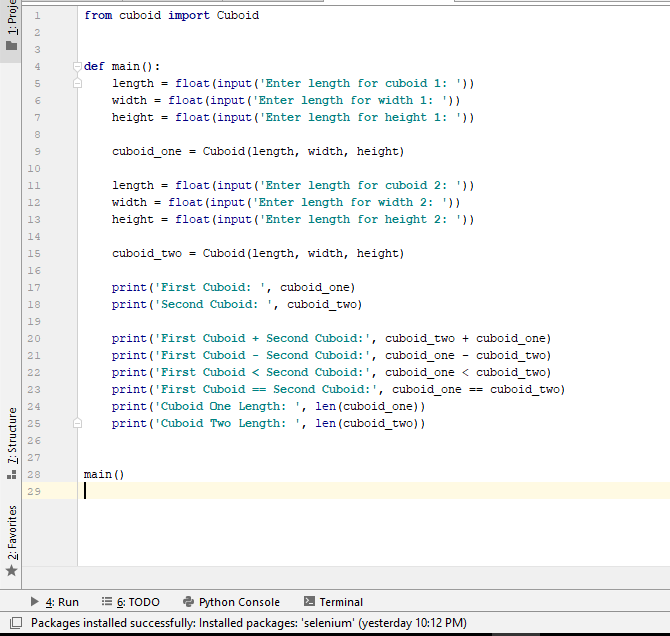The width and height of the screenshot is (670, 636).
Task: Click the Run play triangle icon
Action: click(35, 602)
